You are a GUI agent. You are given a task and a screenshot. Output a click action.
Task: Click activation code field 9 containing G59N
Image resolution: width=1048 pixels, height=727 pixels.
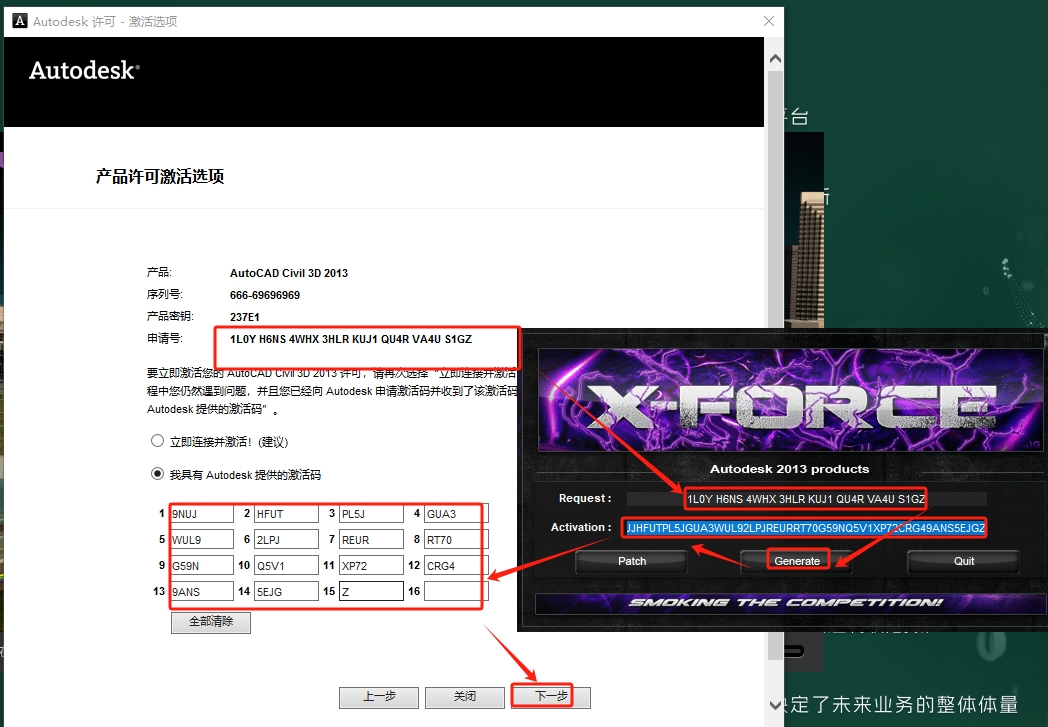pos(202,565)
